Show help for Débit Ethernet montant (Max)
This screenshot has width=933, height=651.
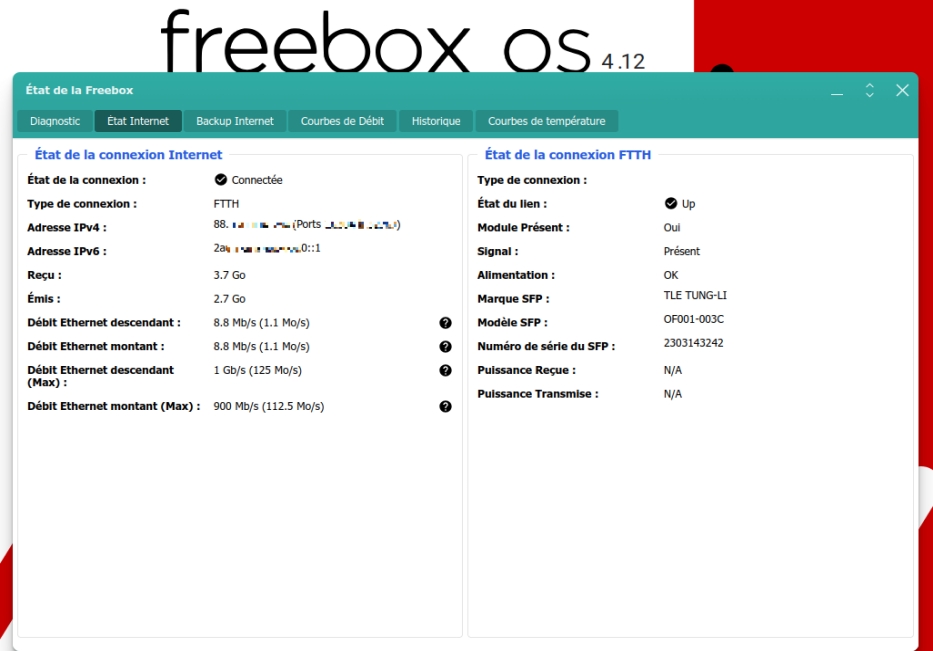(445, 406)
